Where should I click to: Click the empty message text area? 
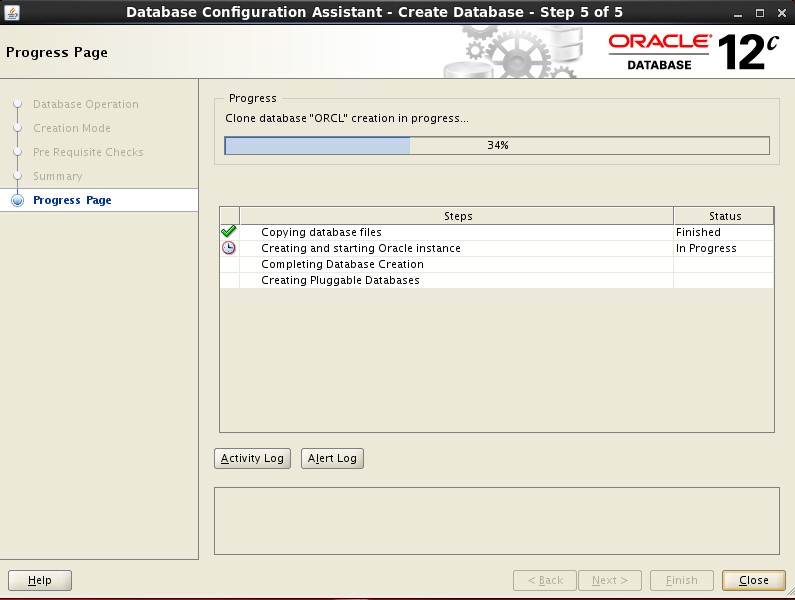coord(497,521)
